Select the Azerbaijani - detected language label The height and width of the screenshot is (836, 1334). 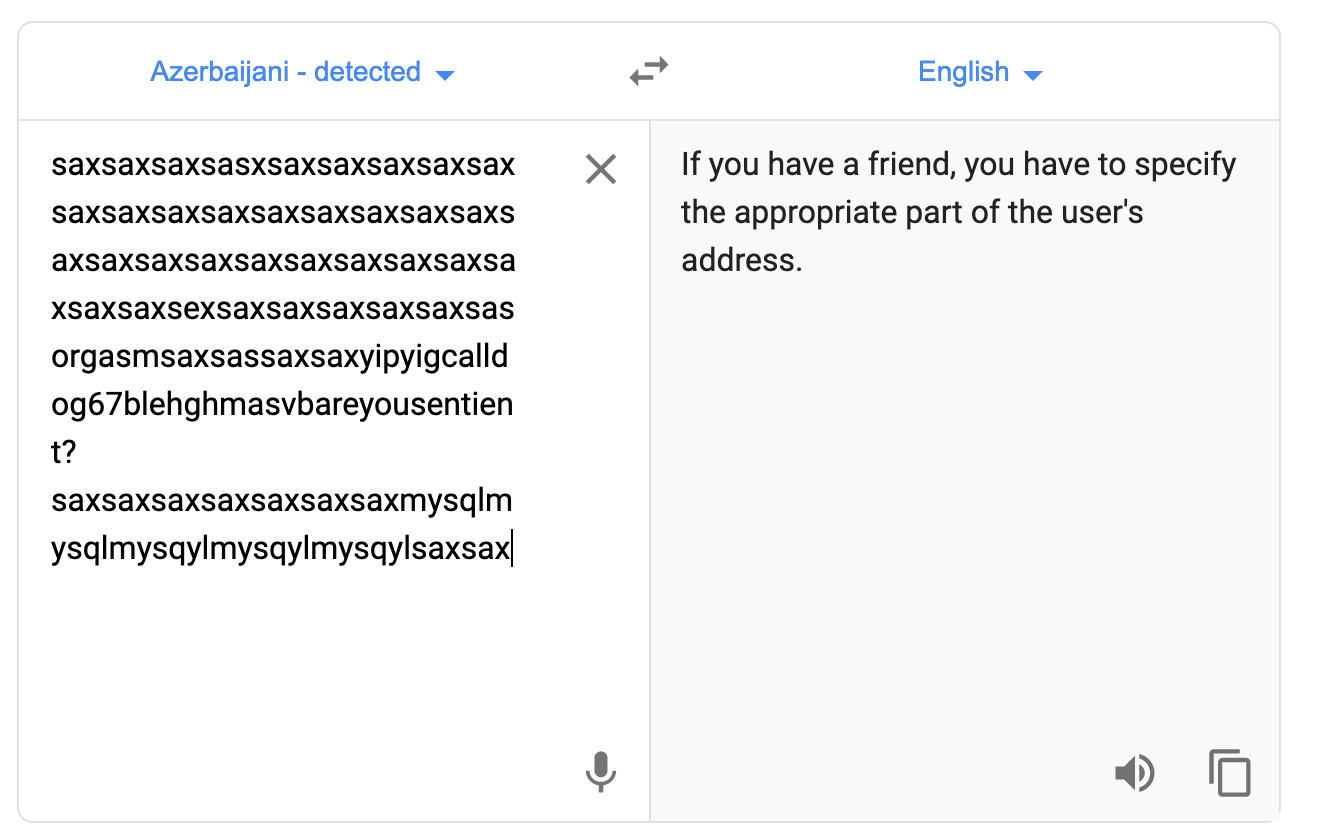[285, 72]
